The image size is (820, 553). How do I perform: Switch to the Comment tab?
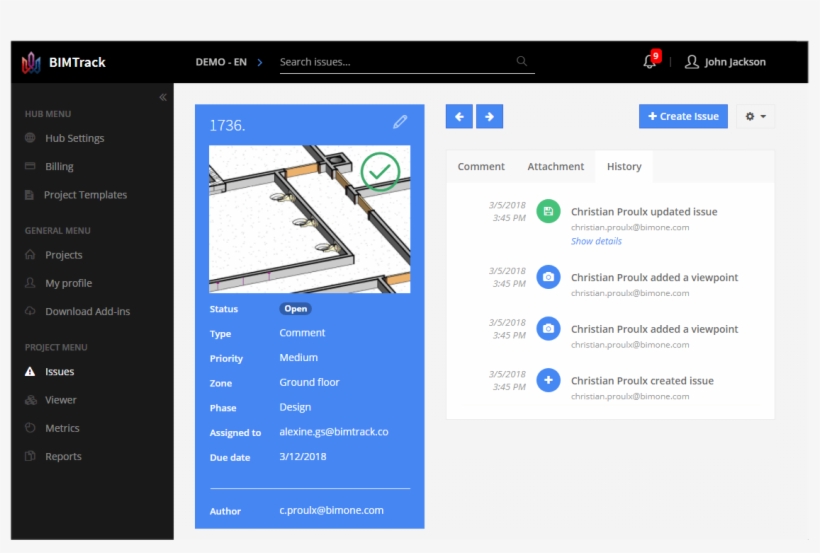coord(481,166)
